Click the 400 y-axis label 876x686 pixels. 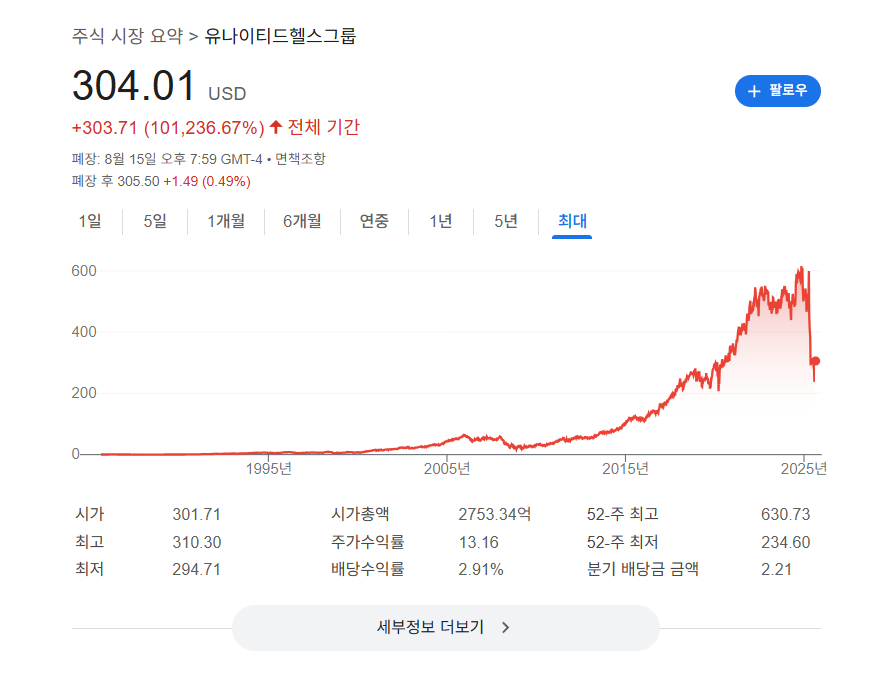point(84,332)
